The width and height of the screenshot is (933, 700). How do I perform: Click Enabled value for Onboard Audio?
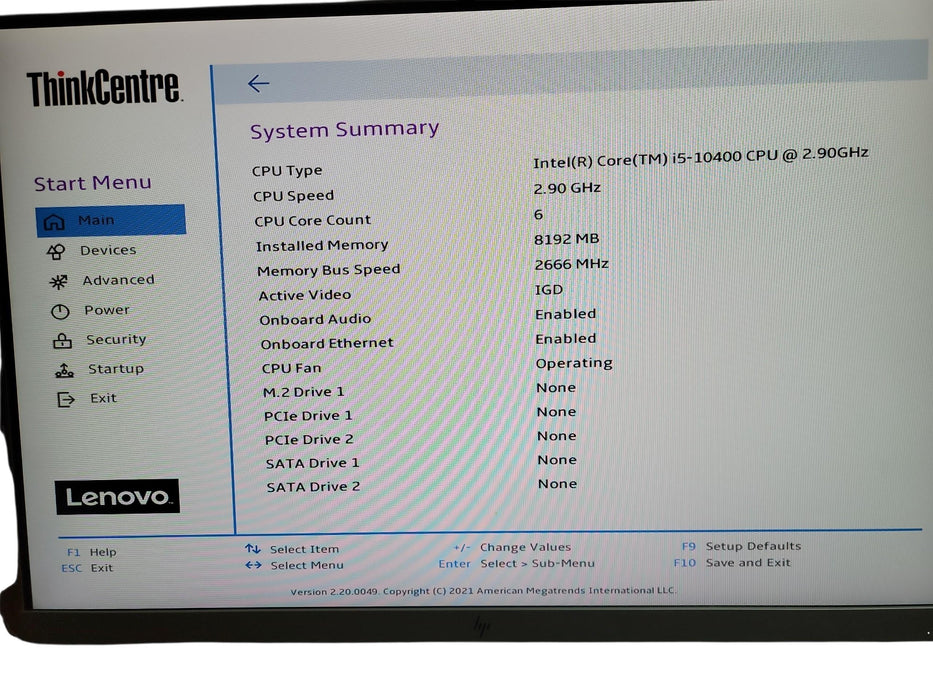pyautogui.click(x=565, y=314)
